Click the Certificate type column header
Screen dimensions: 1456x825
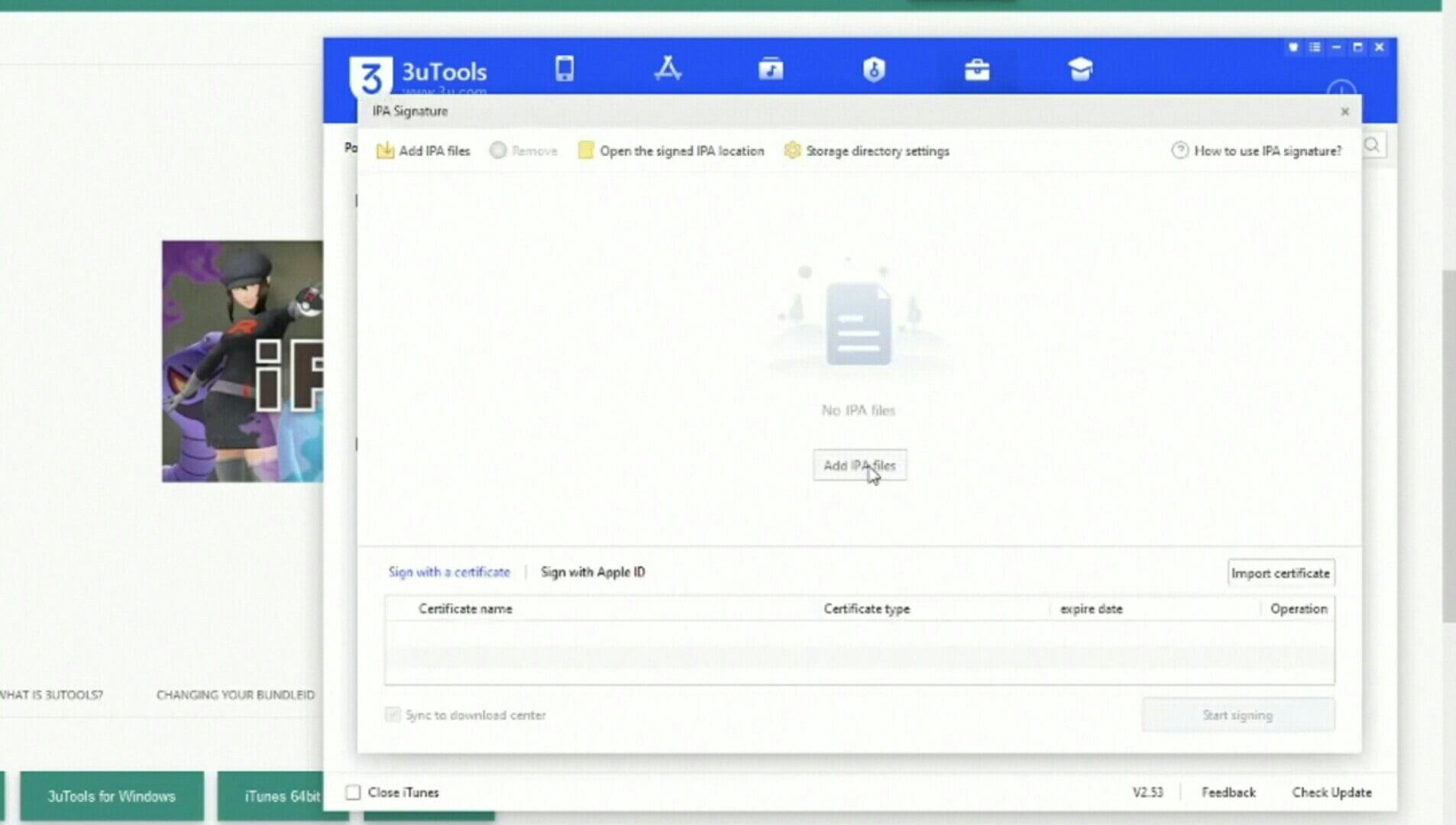click(866, 609)
